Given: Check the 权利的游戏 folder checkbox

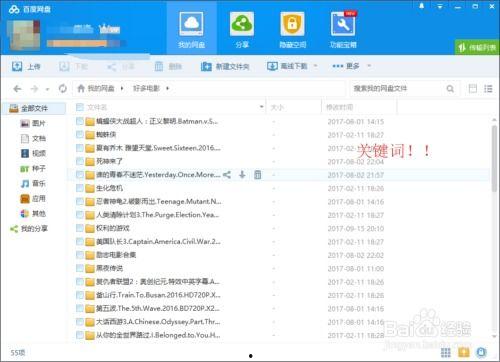Looking at the screenshot, I should click(80, 228).
